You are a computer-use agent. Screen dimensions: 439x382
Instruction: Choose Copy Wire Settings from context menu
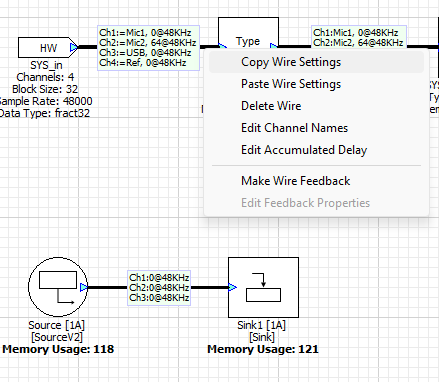pos(316,62)
